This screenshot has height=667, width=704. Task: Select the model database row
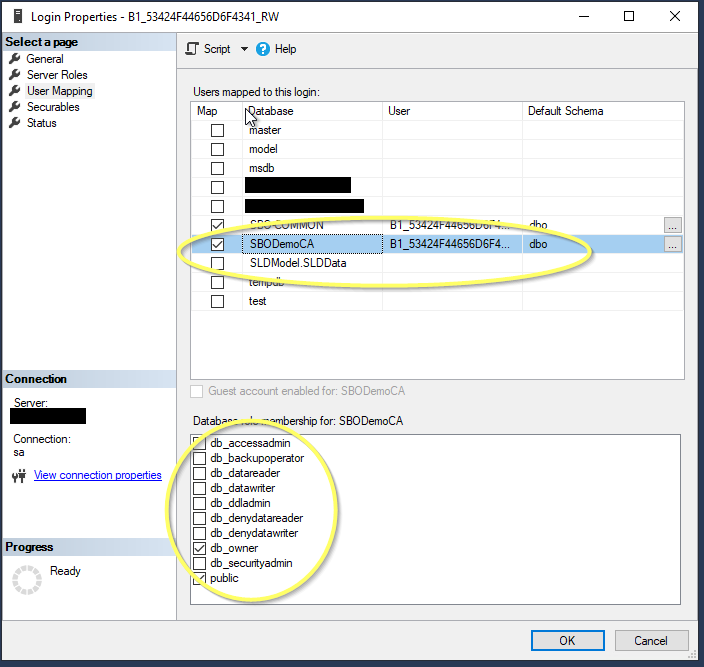pos(437,149)
